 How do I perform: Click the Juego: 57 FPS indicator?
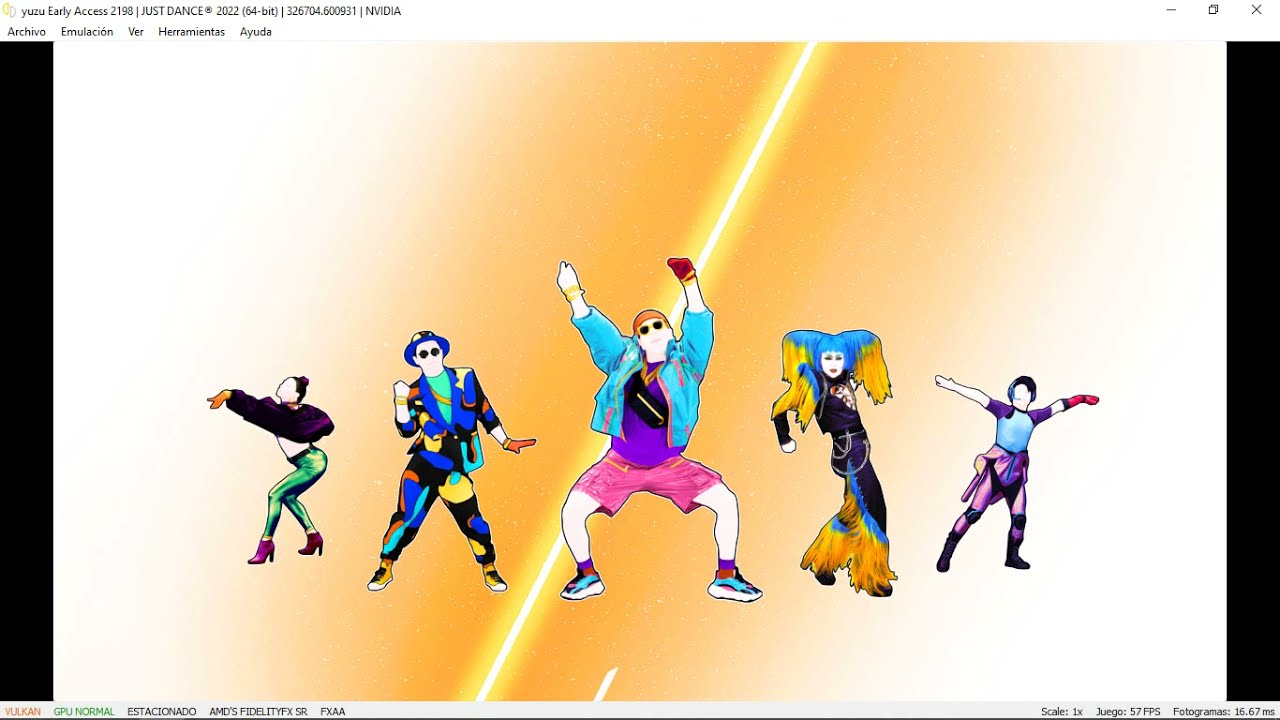click(x=1128, y=712)
